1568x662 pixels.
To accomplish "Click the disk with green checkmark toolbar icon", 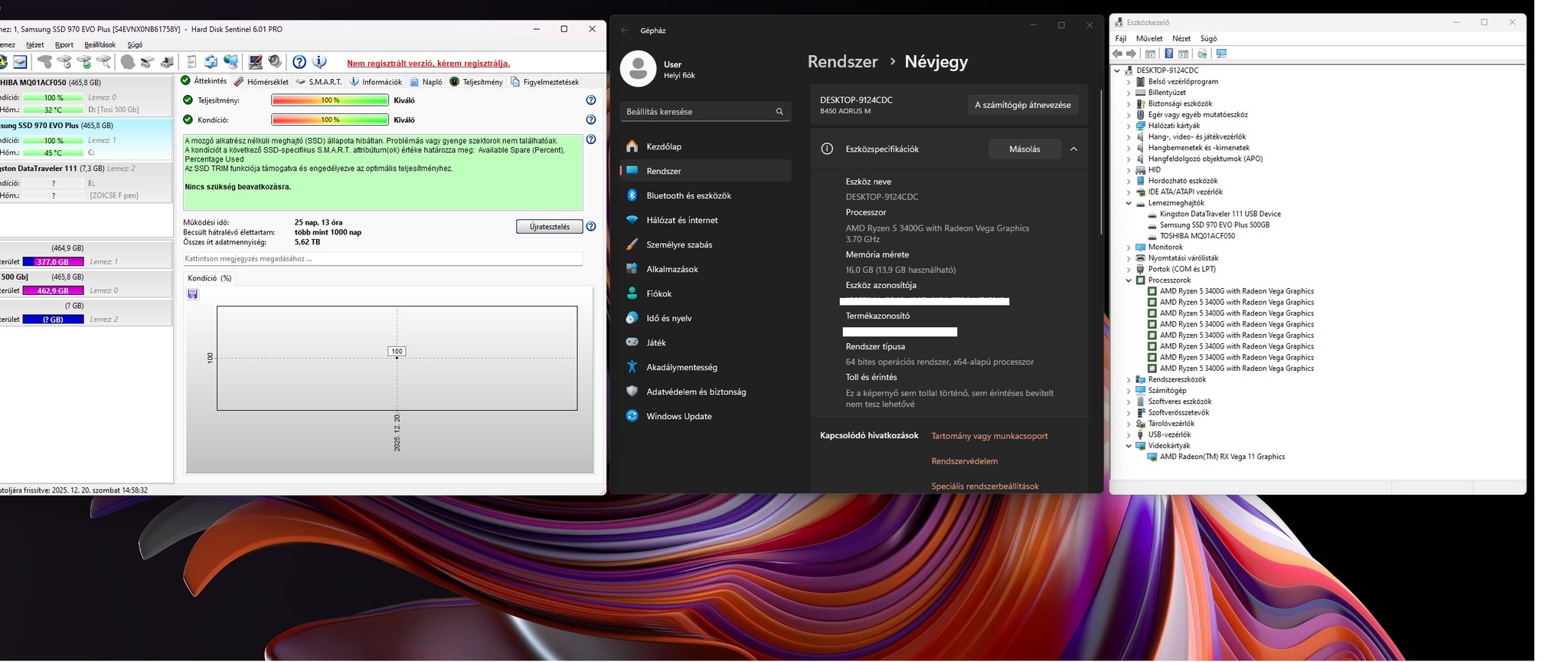I will coord(84,62).
